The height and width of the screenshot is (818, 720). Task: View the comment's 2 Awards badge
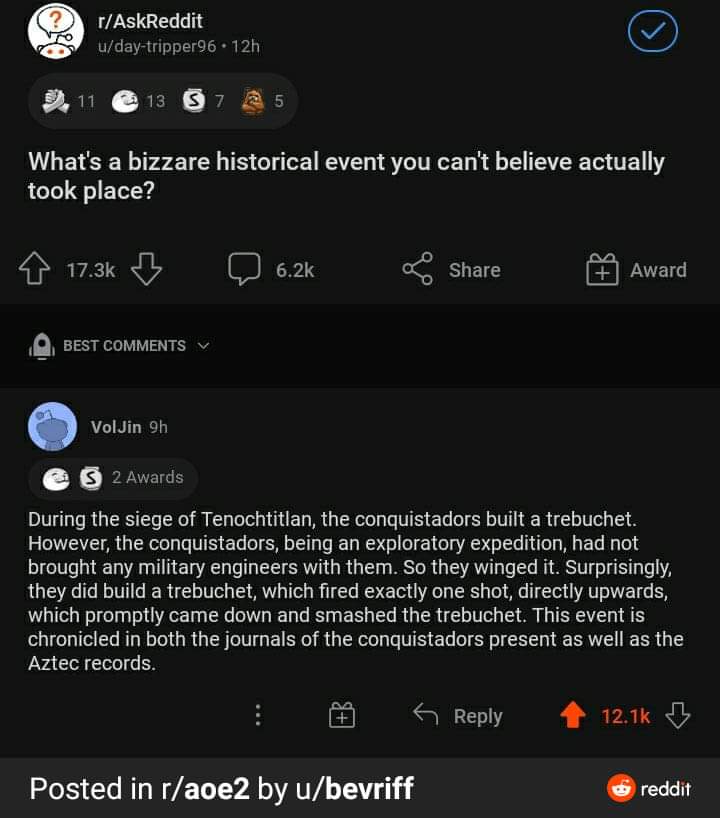114,478
